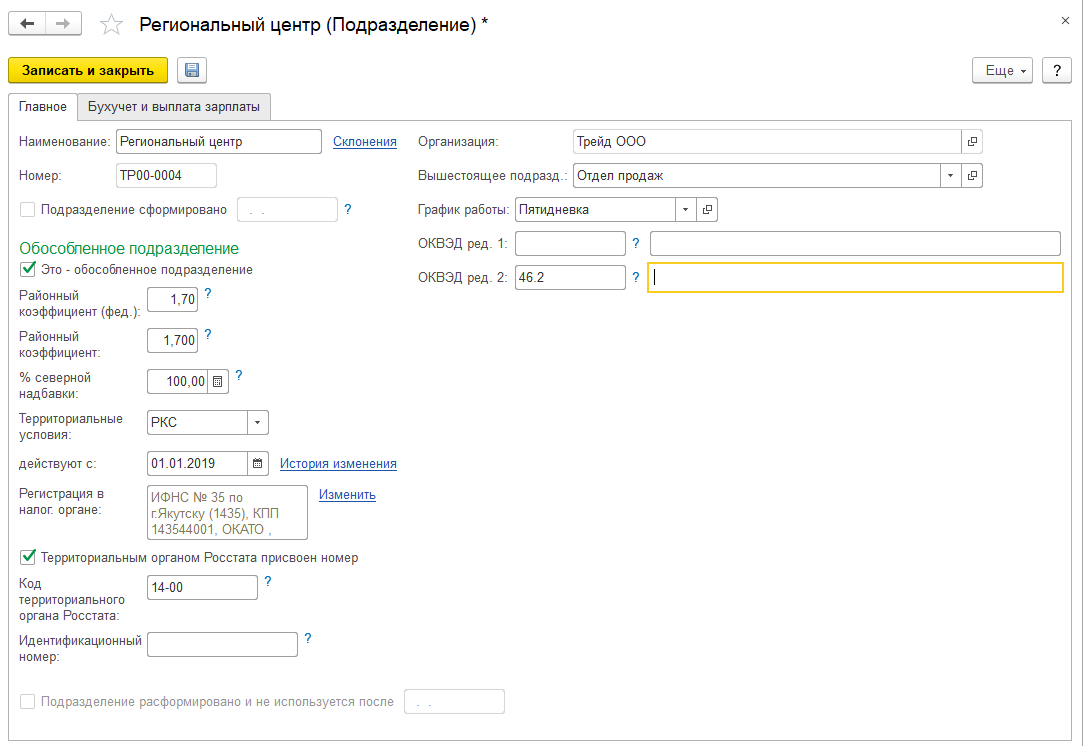The height and width of the screenshot is (746, 1083).
Task: Expand the График работы dropdown list
Action: [x=685, y=210]
